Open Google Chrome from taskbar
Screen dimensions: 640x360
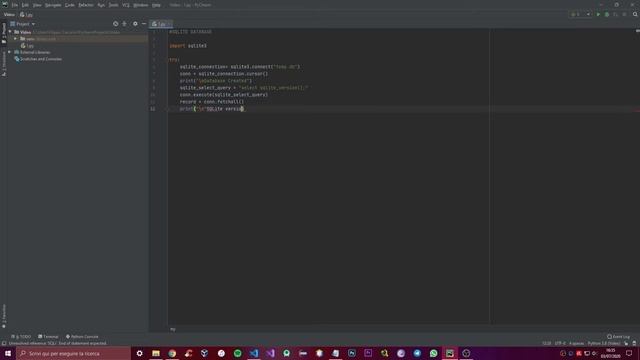point(172,353)
